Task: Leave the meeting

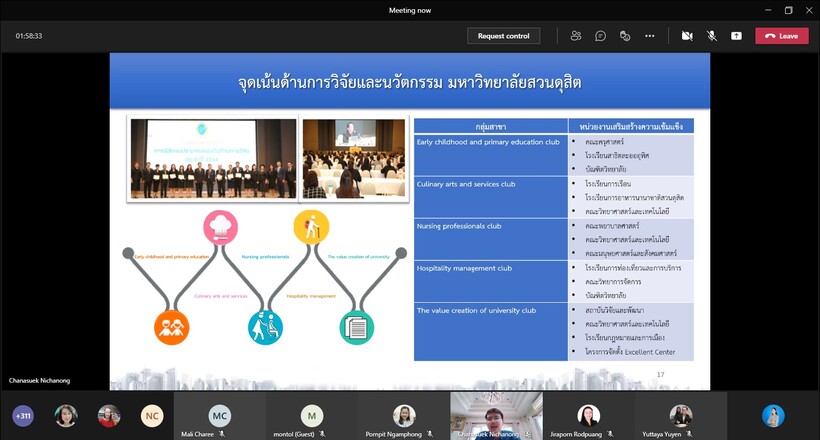Action: pyautogui.click(x=781, y=36)
